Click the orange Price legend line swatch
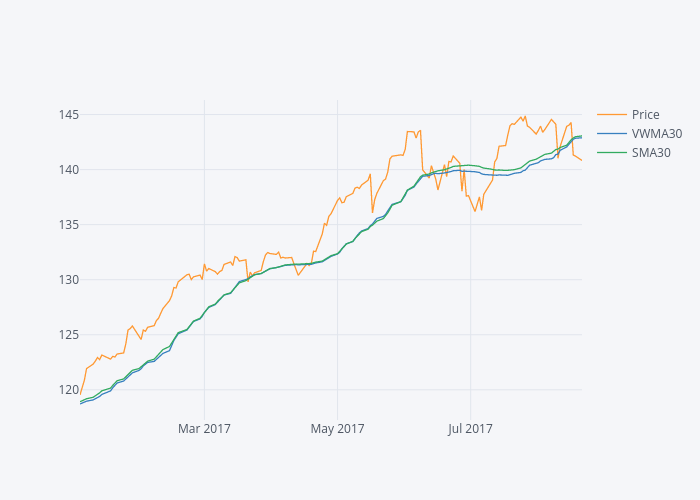This screenshot has width=700, height=500. (x=612, y=114)
